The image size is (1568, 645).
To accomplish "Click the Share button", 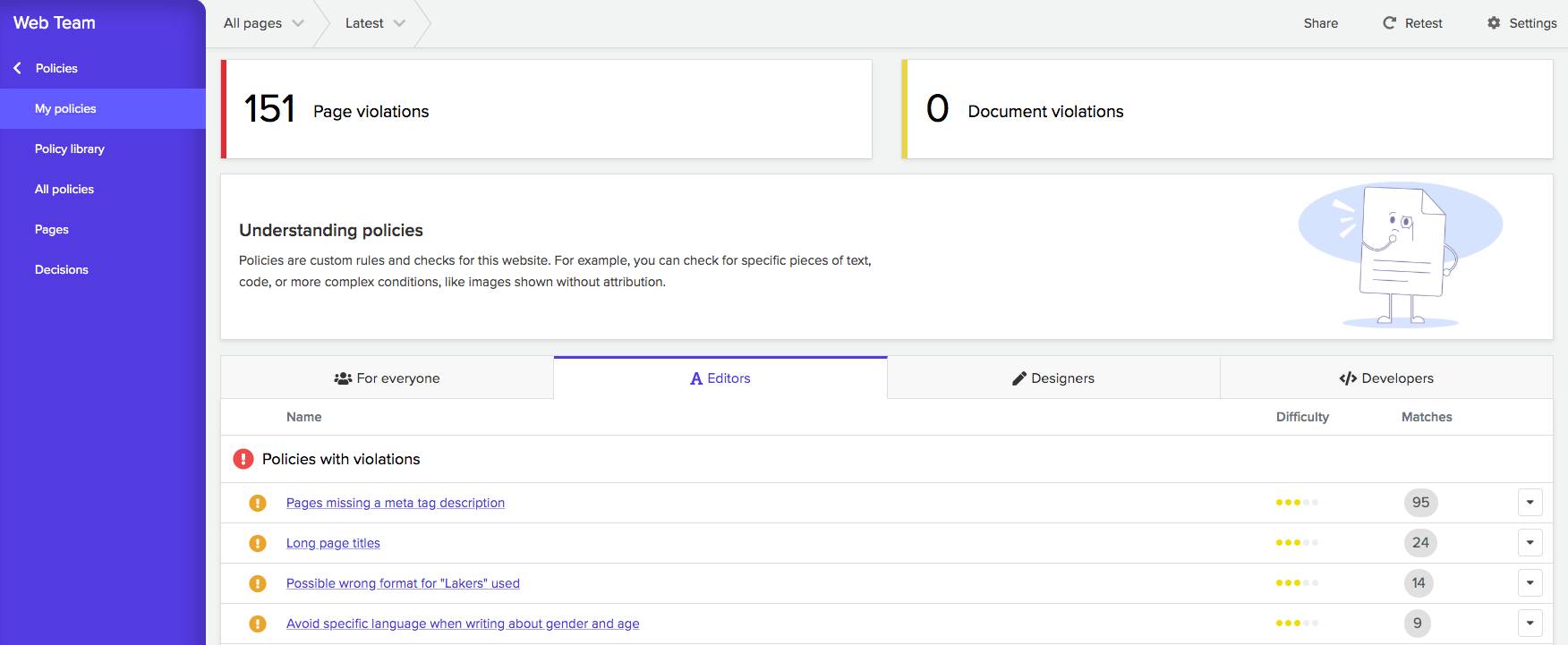I will pos(1320,23).
